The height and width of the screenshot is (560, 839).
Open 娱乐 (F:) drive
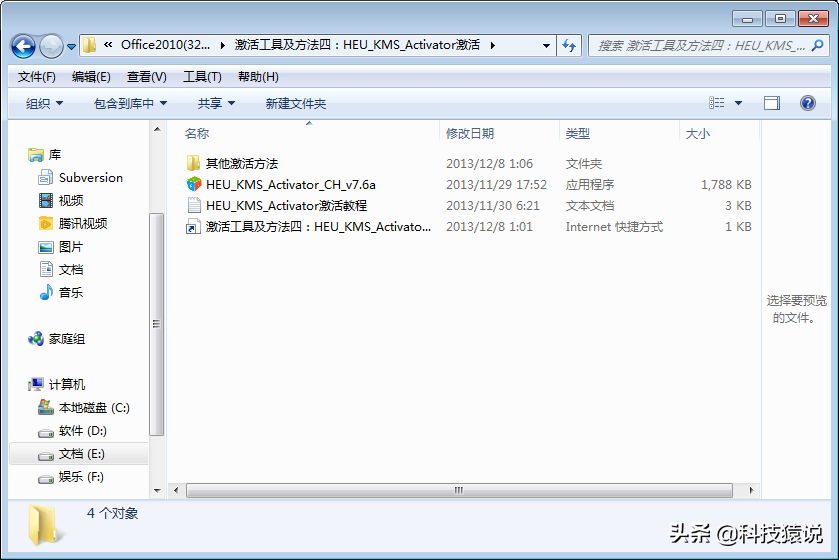click(x=81, y=477)
